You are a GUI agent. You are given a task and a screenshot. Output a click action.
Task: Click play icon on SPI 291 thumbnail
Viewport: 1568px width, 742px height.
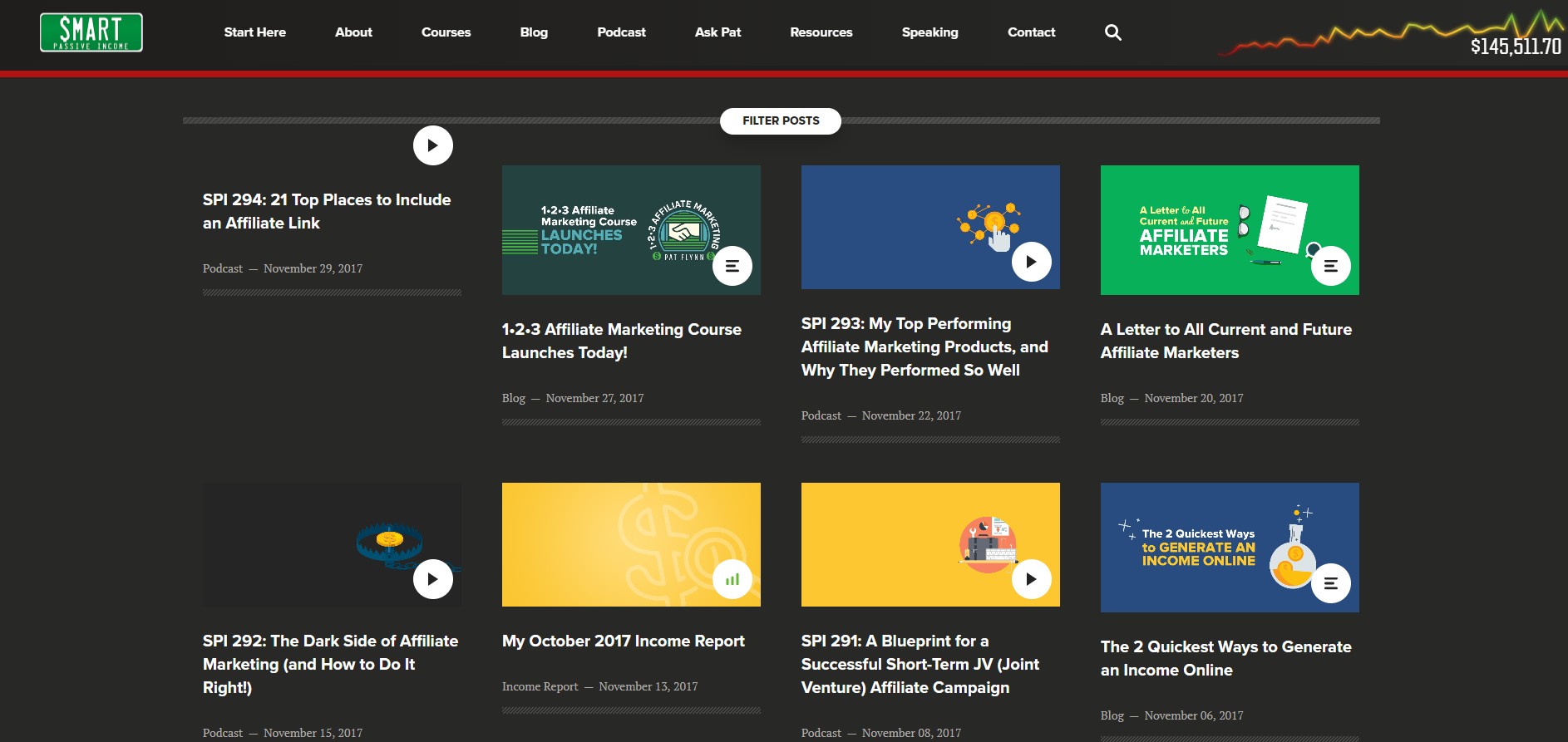1032,579
